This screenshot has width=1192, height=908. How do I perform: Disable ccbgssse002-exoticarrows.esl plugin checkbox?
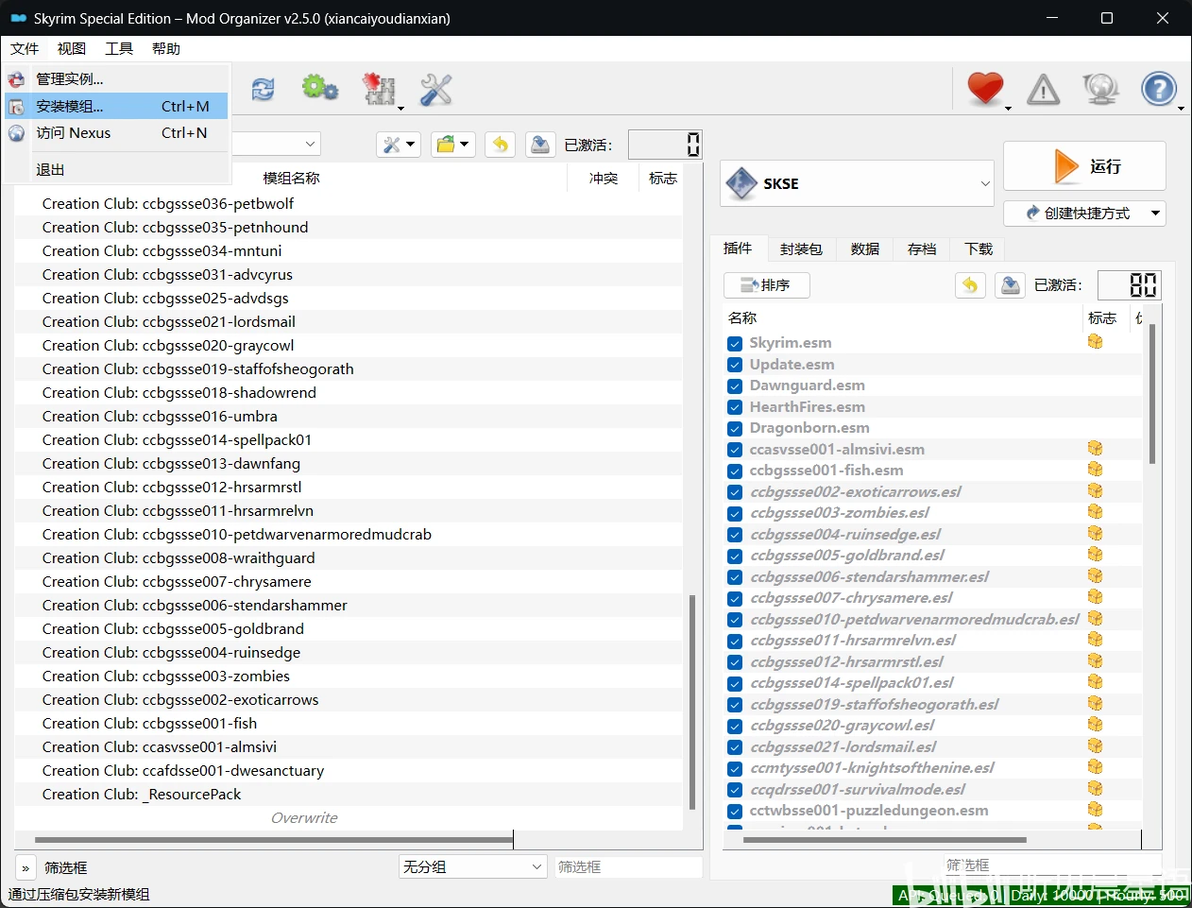click(x=734, y=493)
